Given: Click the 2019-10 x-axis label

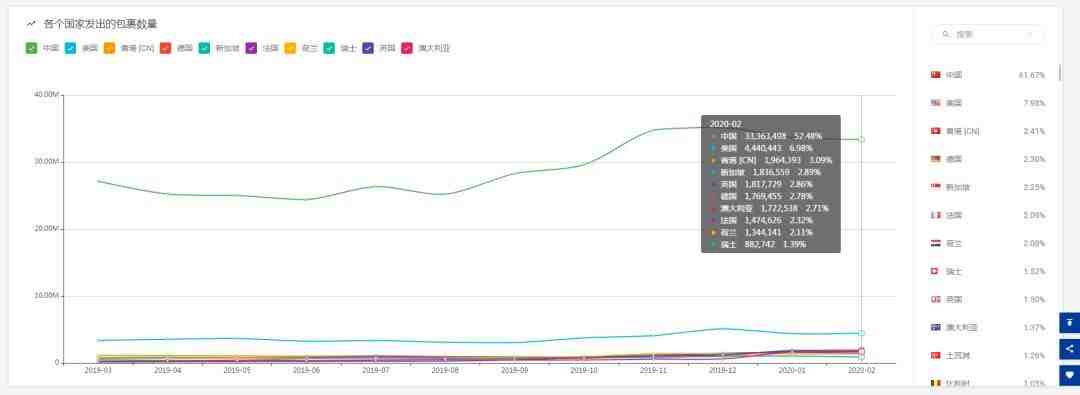Looking at the screenshot, I should [584, 370].
